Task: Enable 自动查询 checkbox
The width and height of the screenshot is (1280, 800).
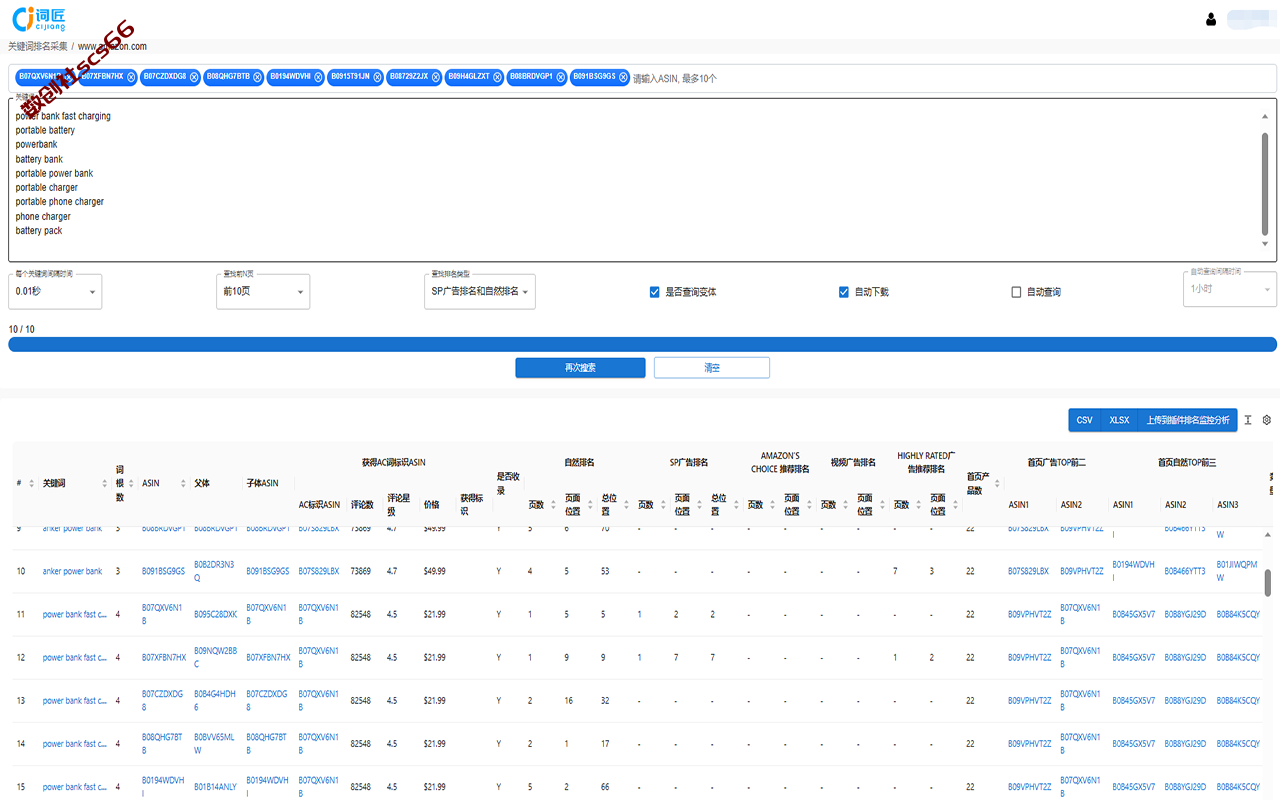Action: tap(1016, 292)
